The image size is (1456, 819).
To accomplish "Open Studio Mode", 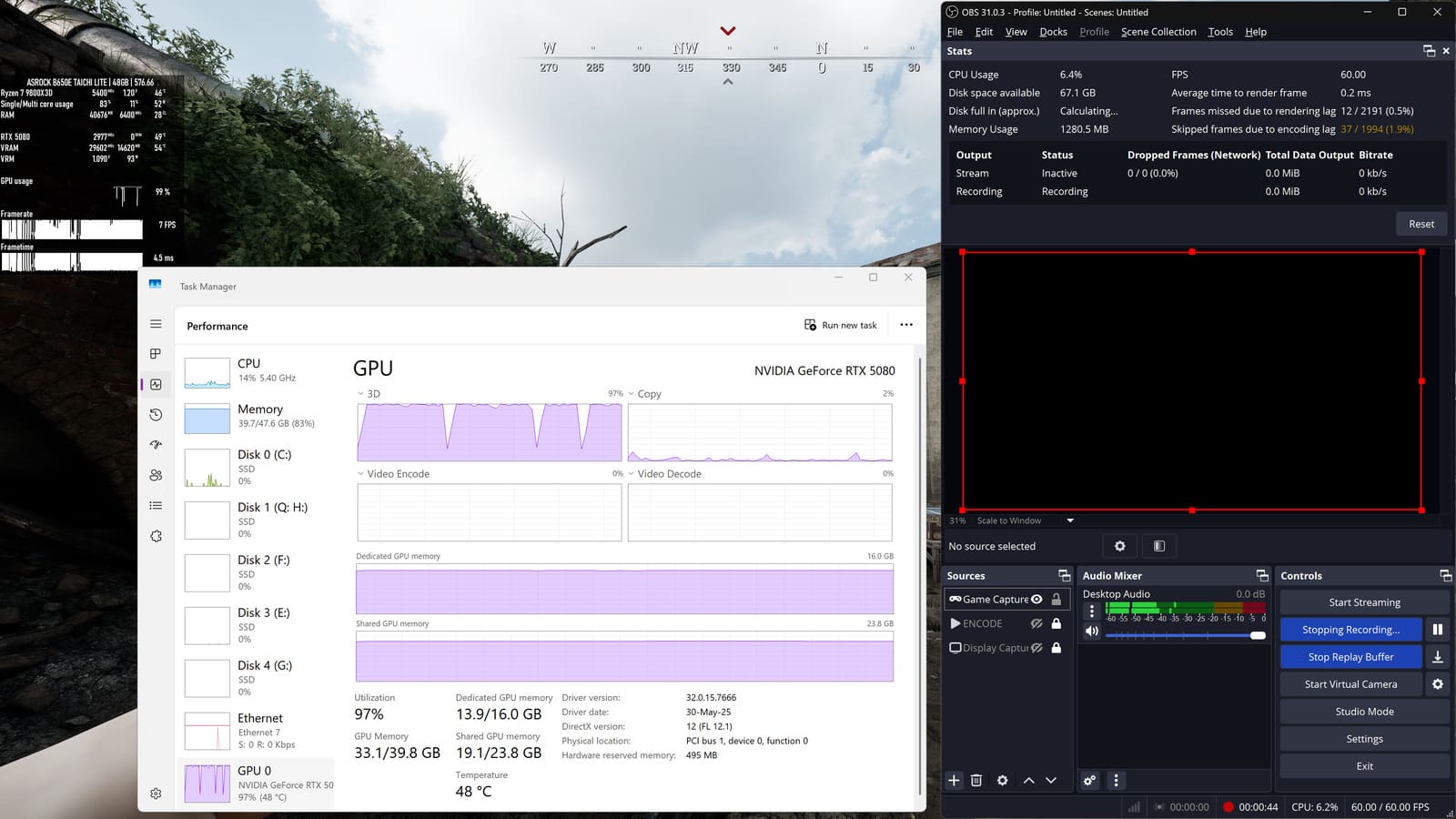I will 1364,712.
